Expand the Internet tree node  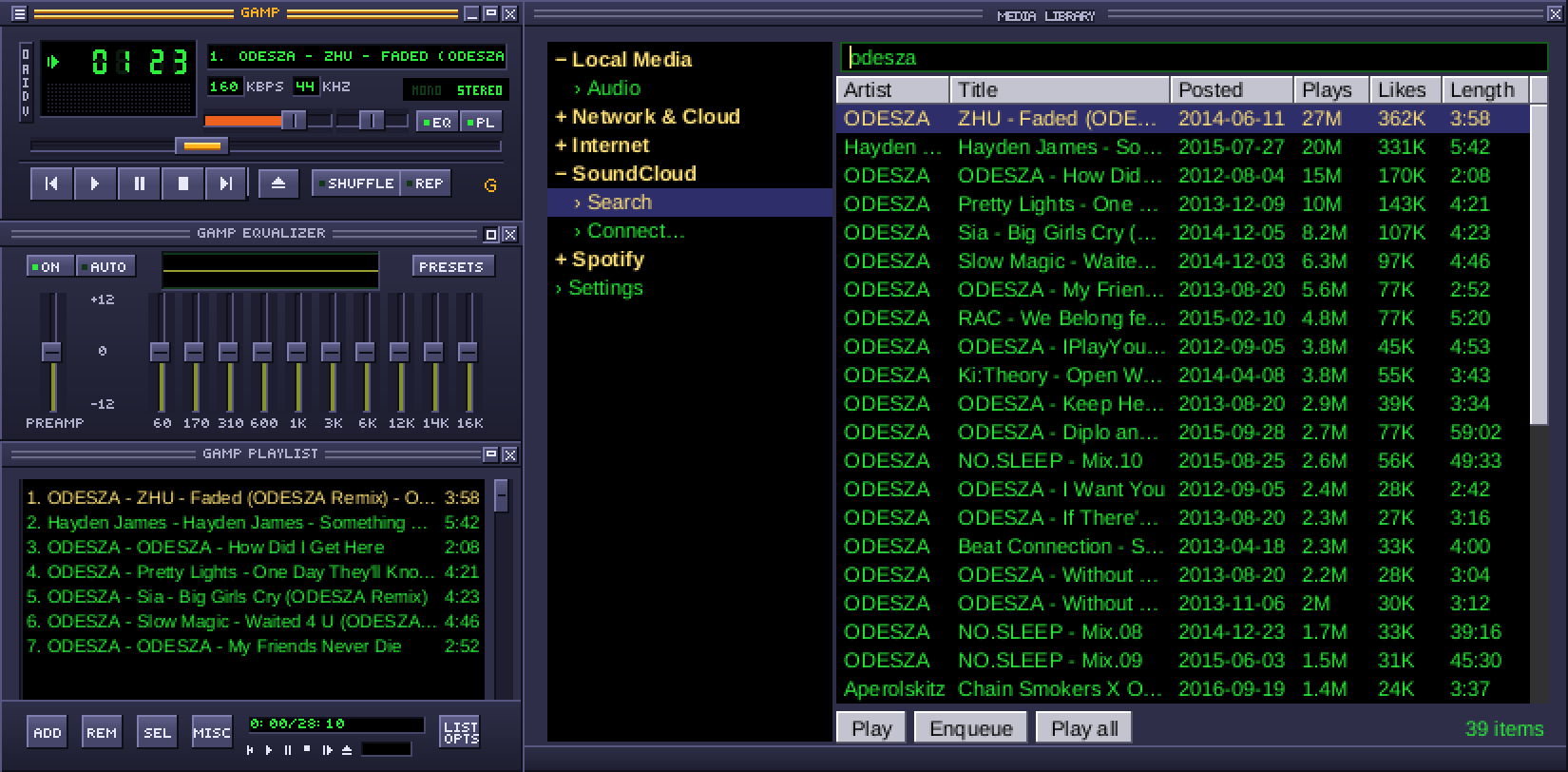click(561, 145)
